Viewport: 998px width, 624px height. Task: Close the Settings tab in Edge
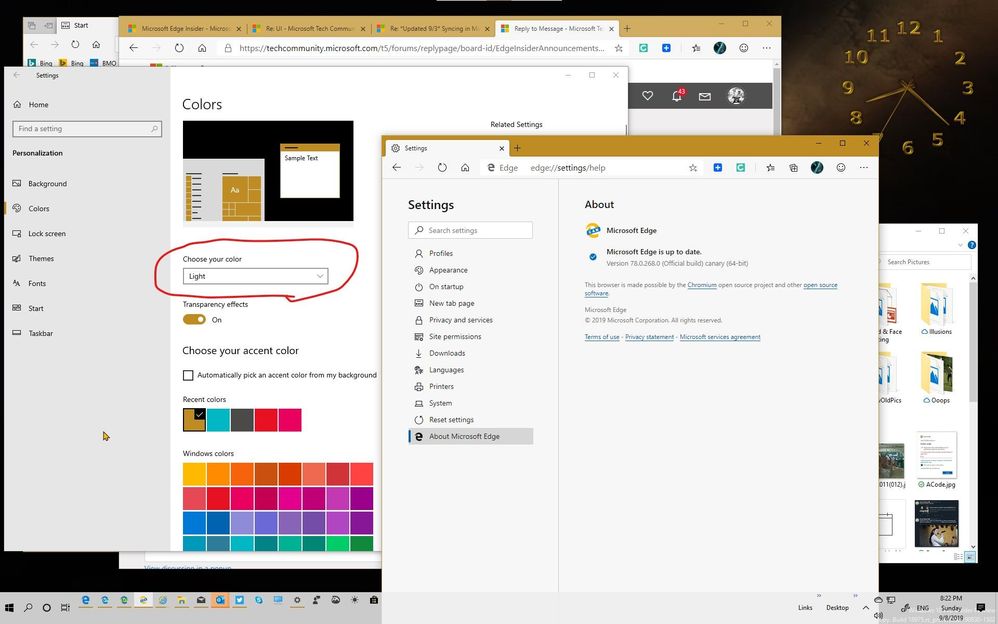(502, 148)
